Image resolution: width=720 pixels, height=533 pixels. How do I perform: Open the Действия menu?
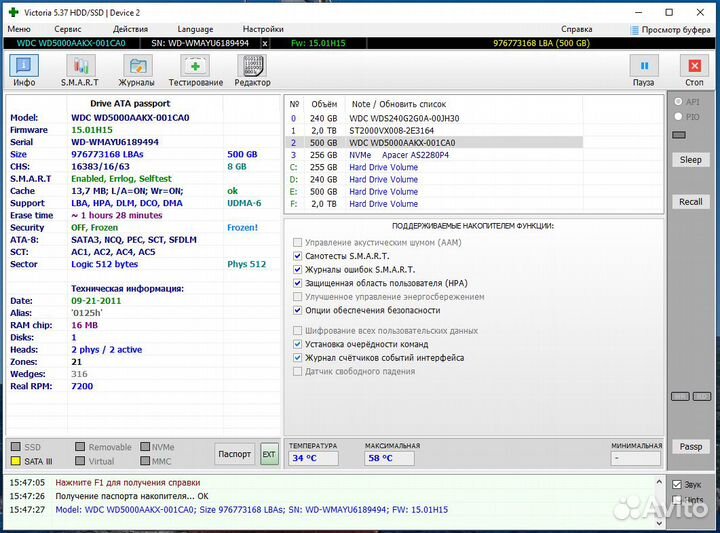[x=130, y=29]
